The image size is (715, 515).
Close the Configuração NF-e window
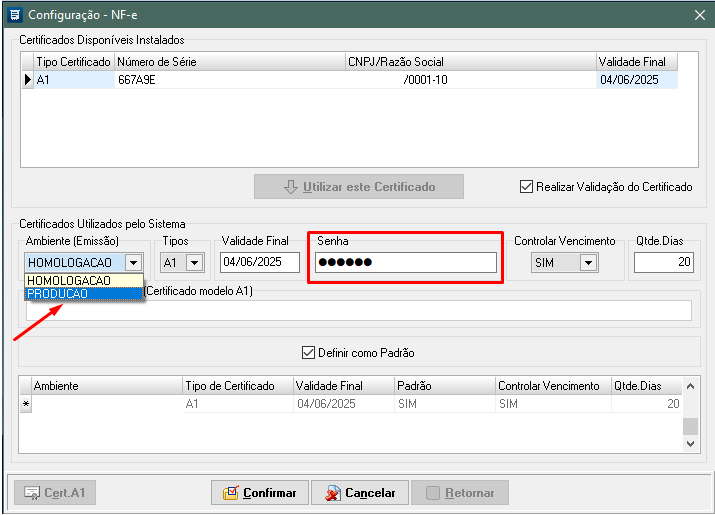[698, 15]
